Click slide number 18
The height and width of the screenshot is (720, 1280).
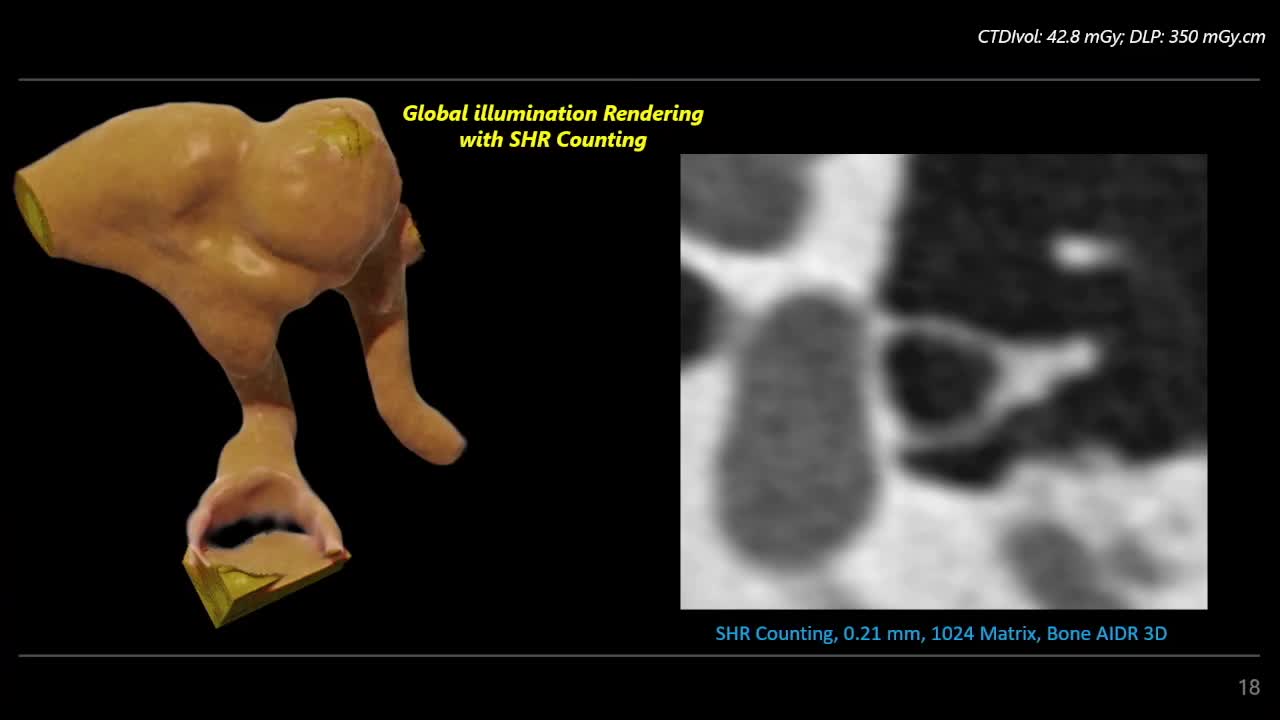point(1248,687)
